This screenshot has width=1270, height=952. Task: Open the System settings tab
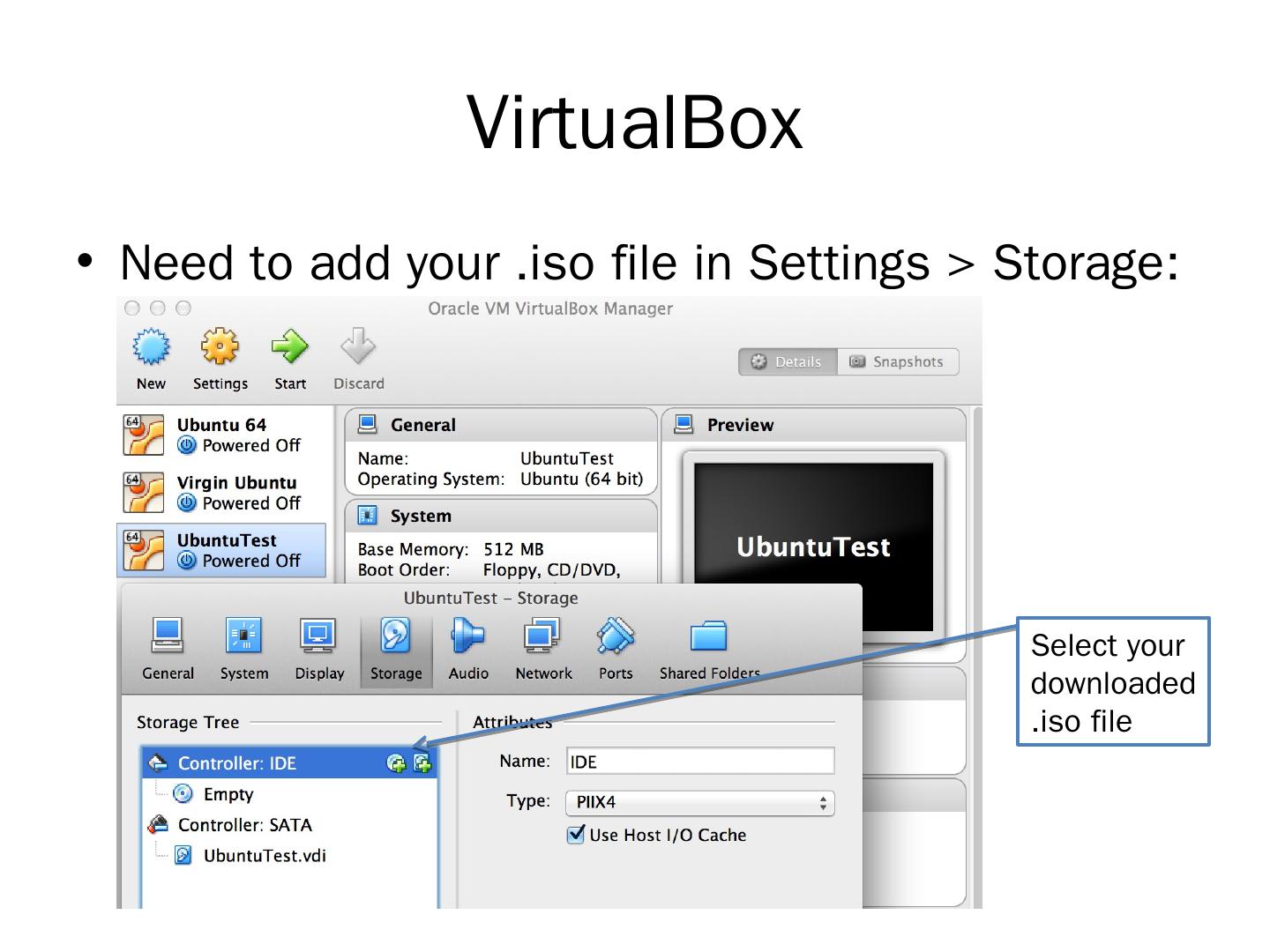[244, 649]
